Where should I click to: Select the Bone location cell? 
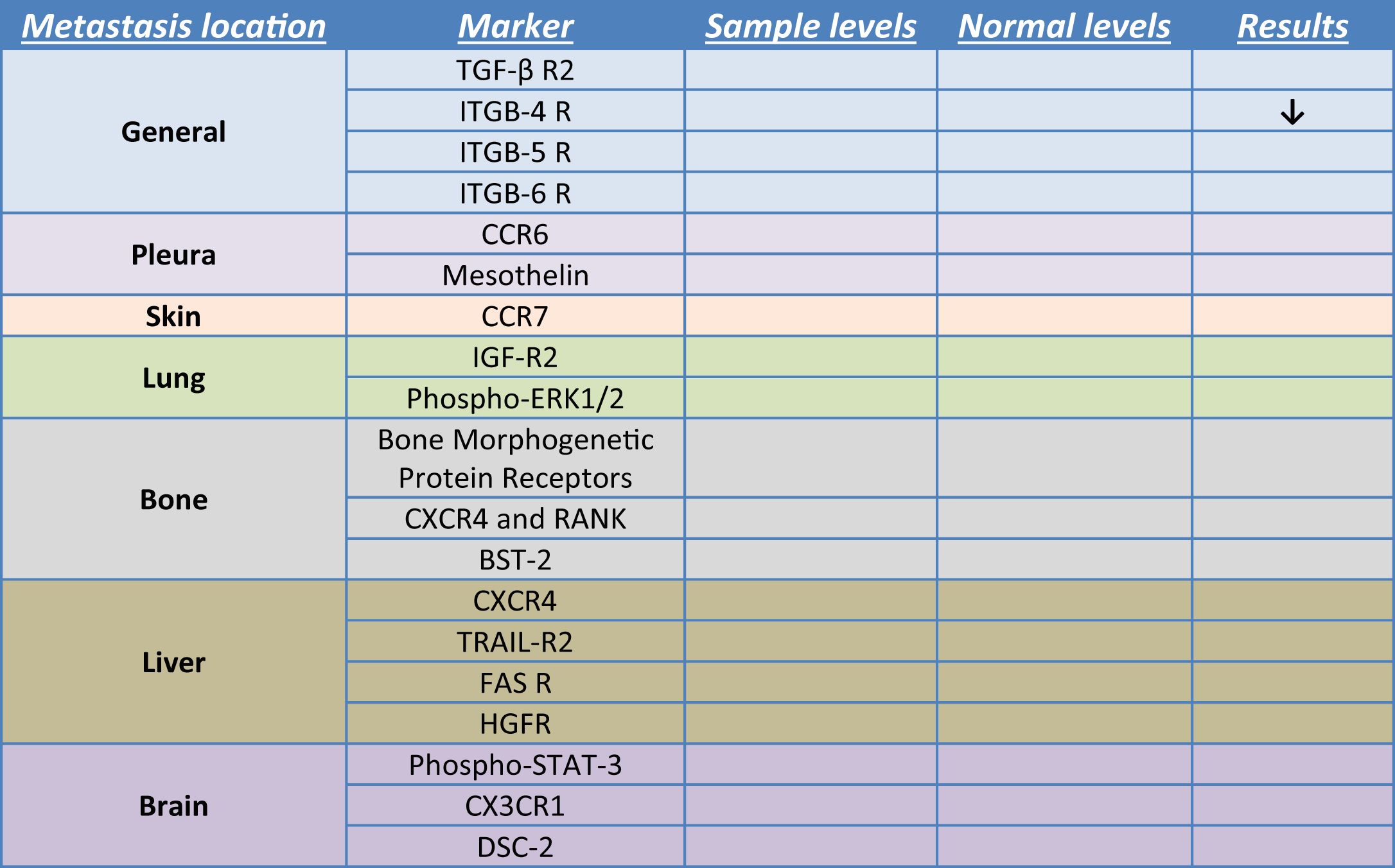click(x=173, y=499)
